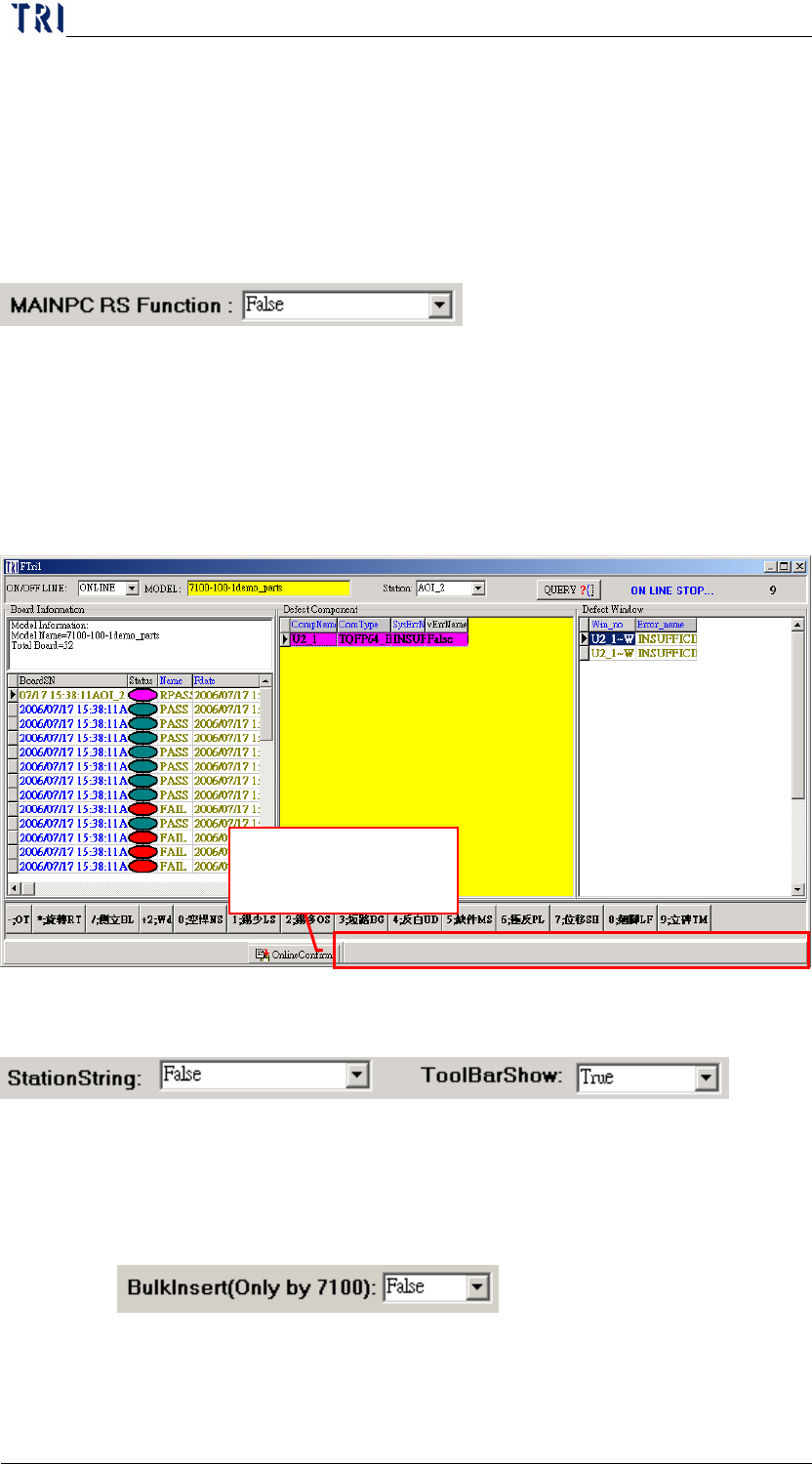
Task: Click the -;OT defect code button
Action: (18, 919)
